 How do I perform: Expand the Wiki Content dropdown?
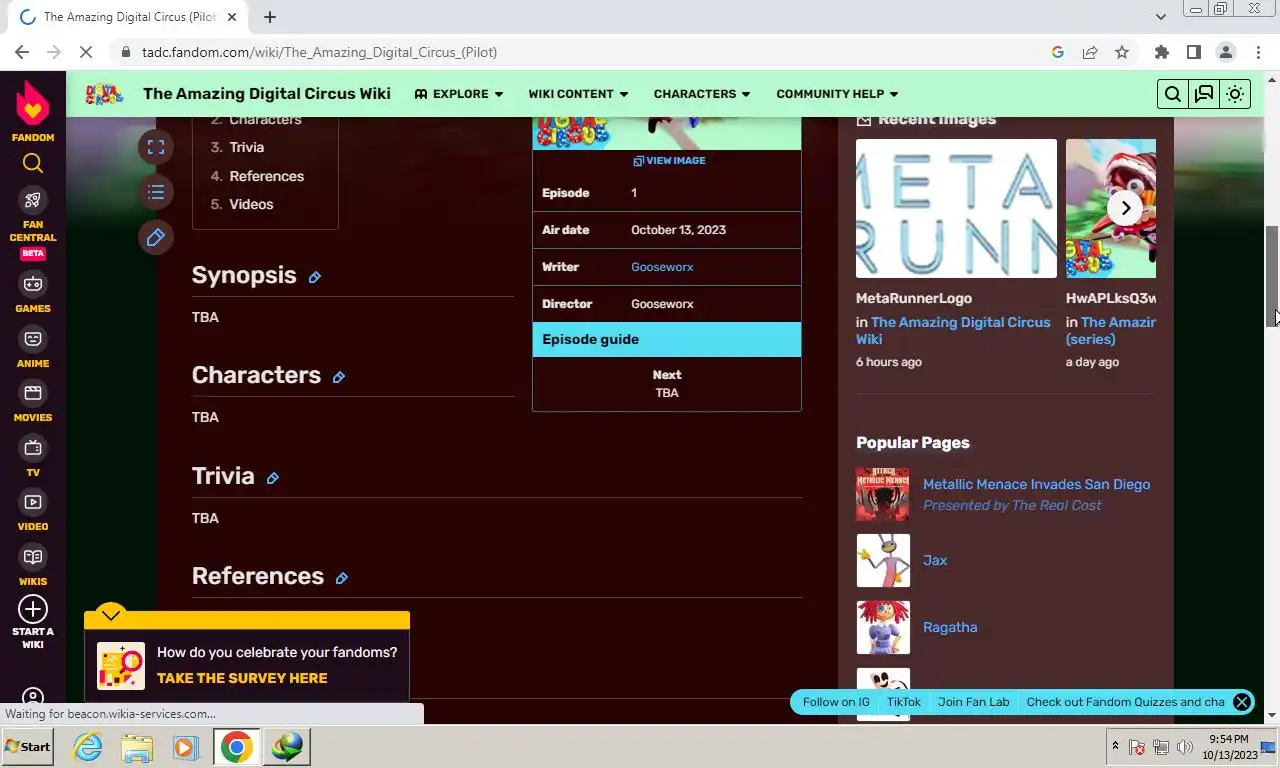pos(578,94)
